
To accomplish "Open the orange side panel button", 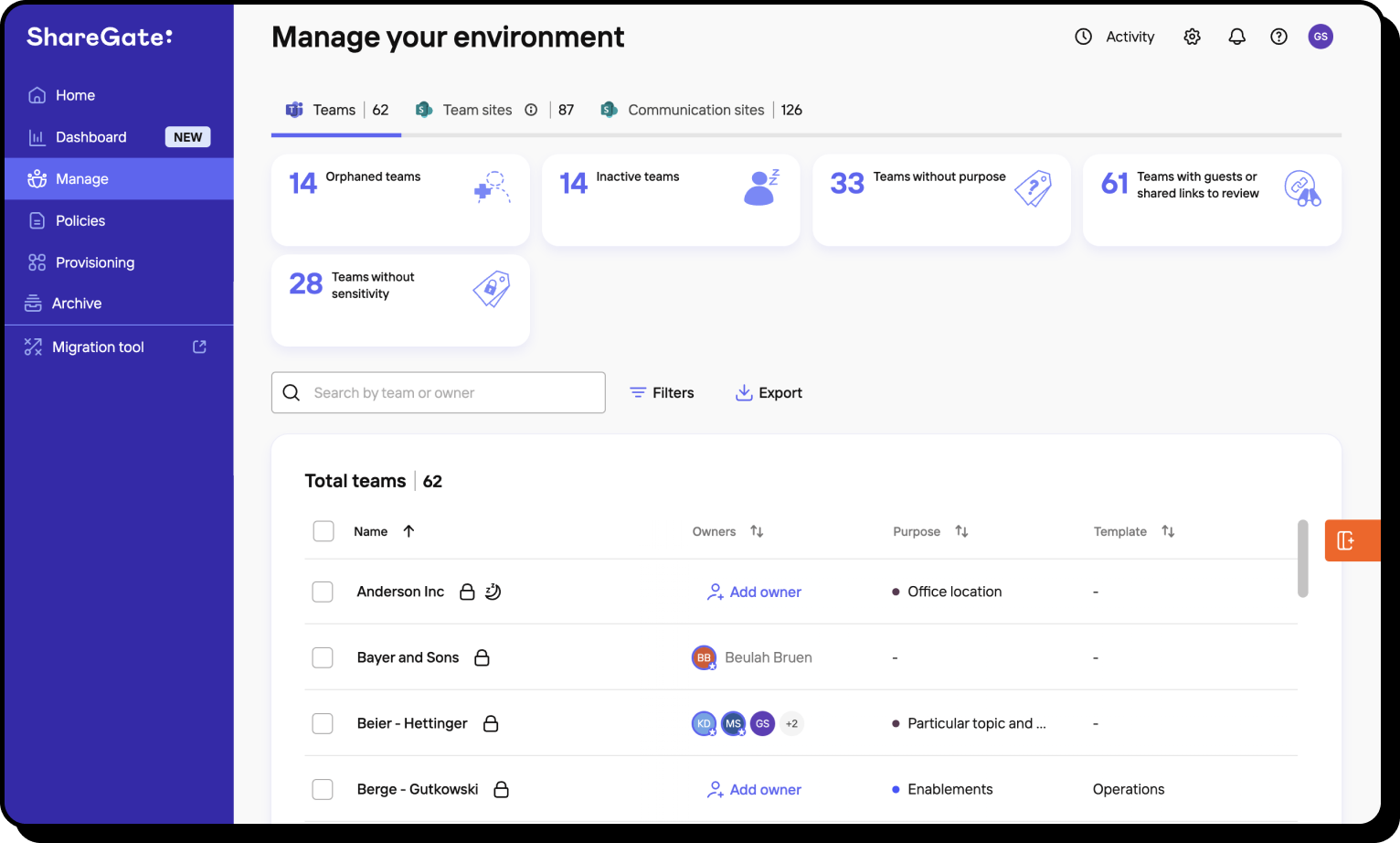I will [x=1352, y=540].
